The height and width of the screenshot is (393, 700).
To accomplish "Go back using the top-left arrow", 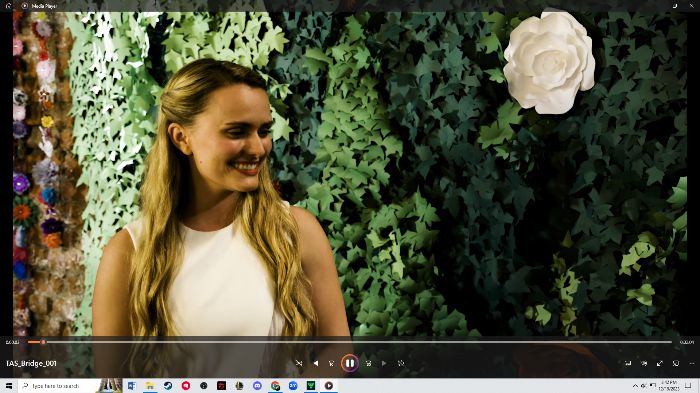I will (8, 6).
